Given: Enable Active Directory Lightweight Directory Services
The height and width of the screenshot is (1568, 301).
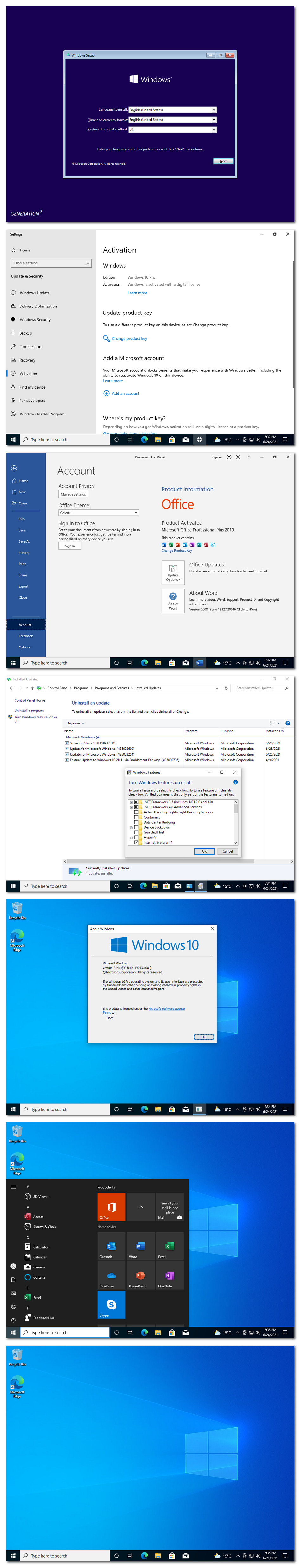Looking at the screenshot, I should [136, 812].
